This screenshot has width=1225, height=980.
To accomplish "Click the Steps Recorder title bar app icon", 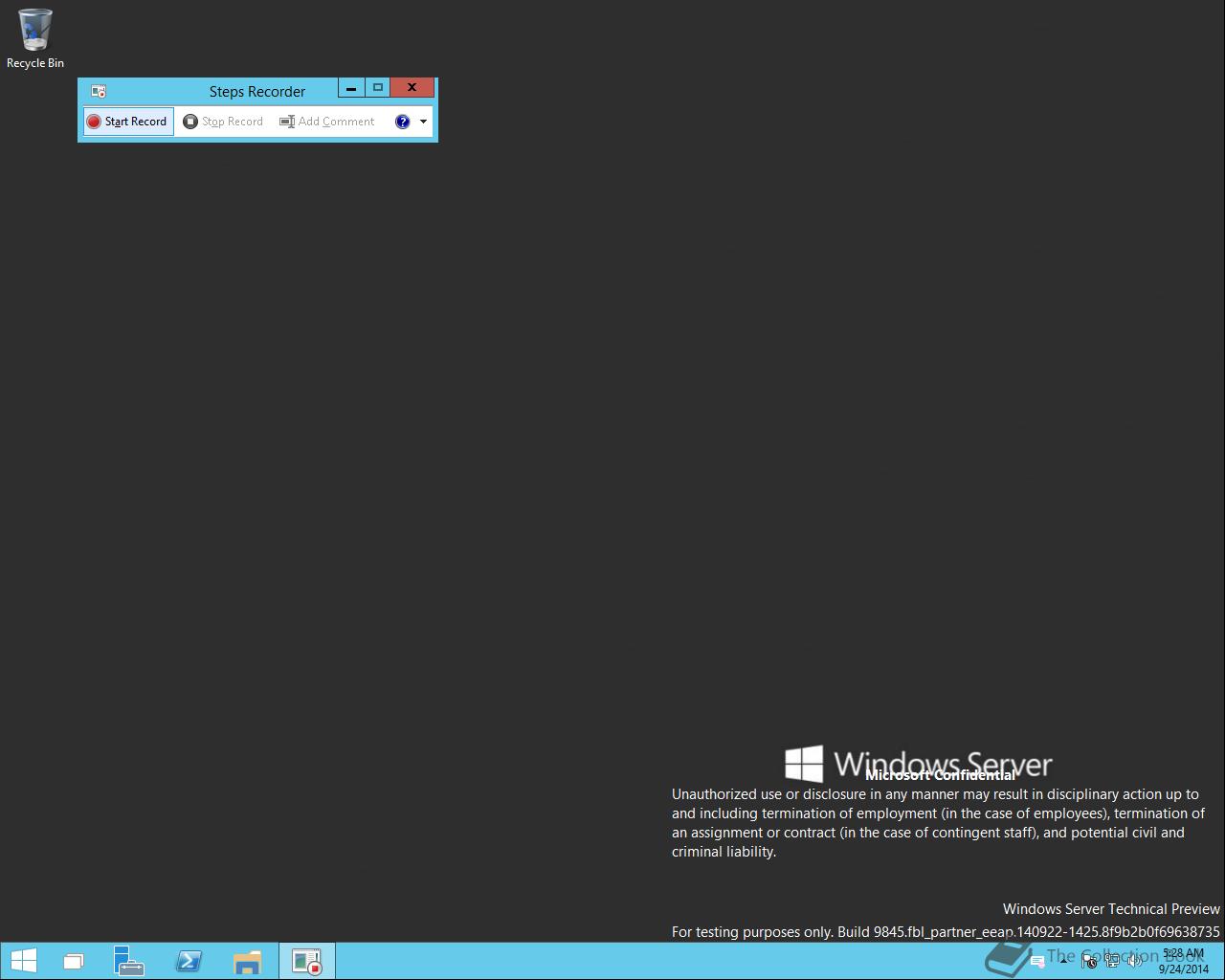I will (98, 91).
